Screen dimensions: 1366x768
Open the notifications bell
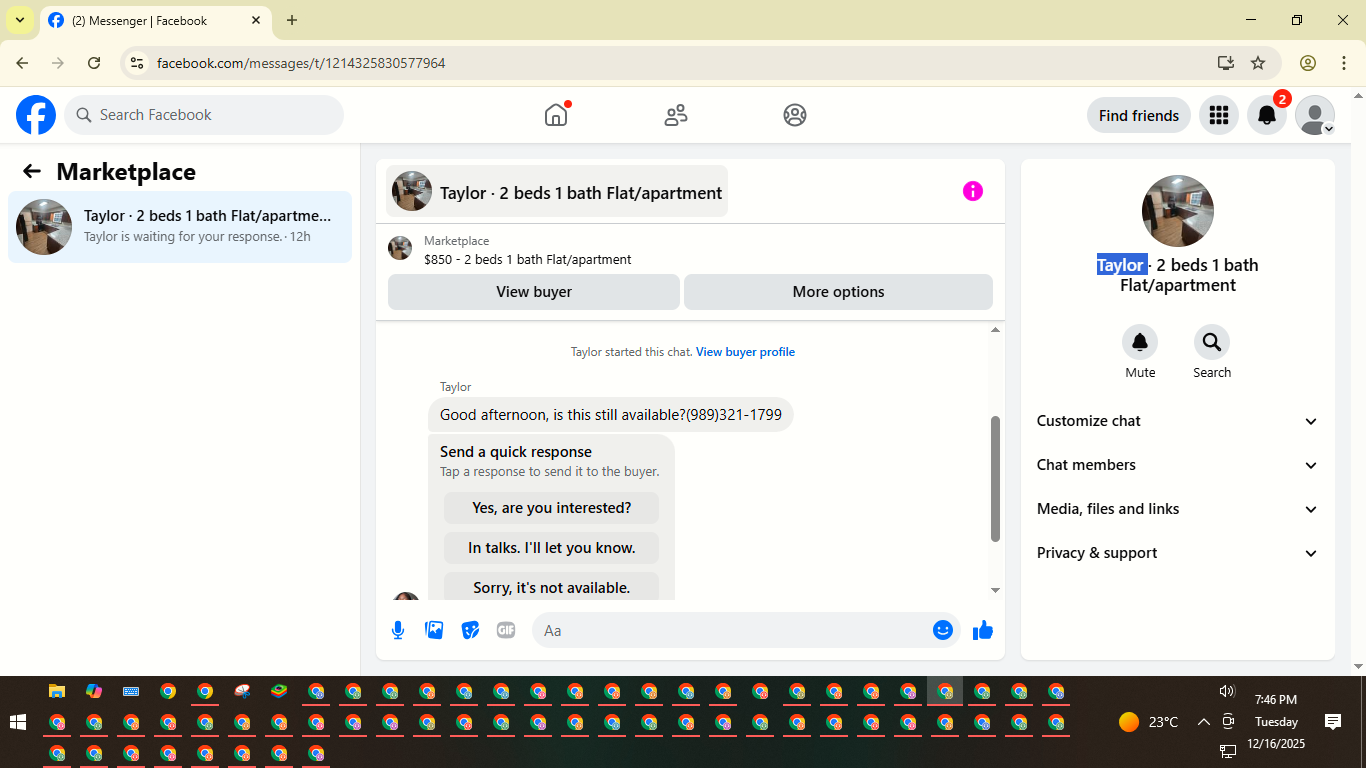(1266, 115)
